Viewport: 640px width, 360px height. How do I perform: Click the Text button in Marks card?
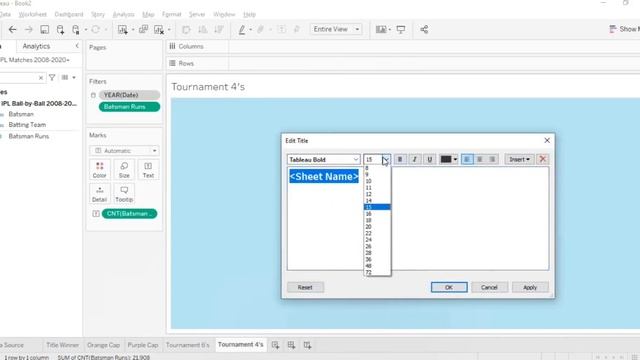point(148,170)
